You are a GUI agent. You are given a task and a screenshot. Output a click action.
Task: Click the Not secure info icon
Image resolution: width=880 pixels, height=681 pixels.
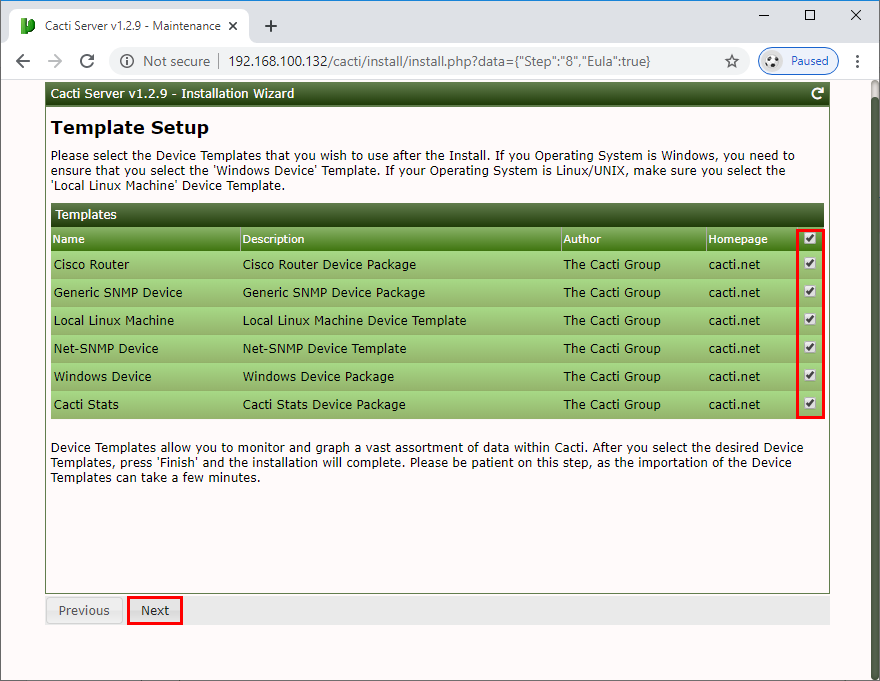(x=127, y=61)
